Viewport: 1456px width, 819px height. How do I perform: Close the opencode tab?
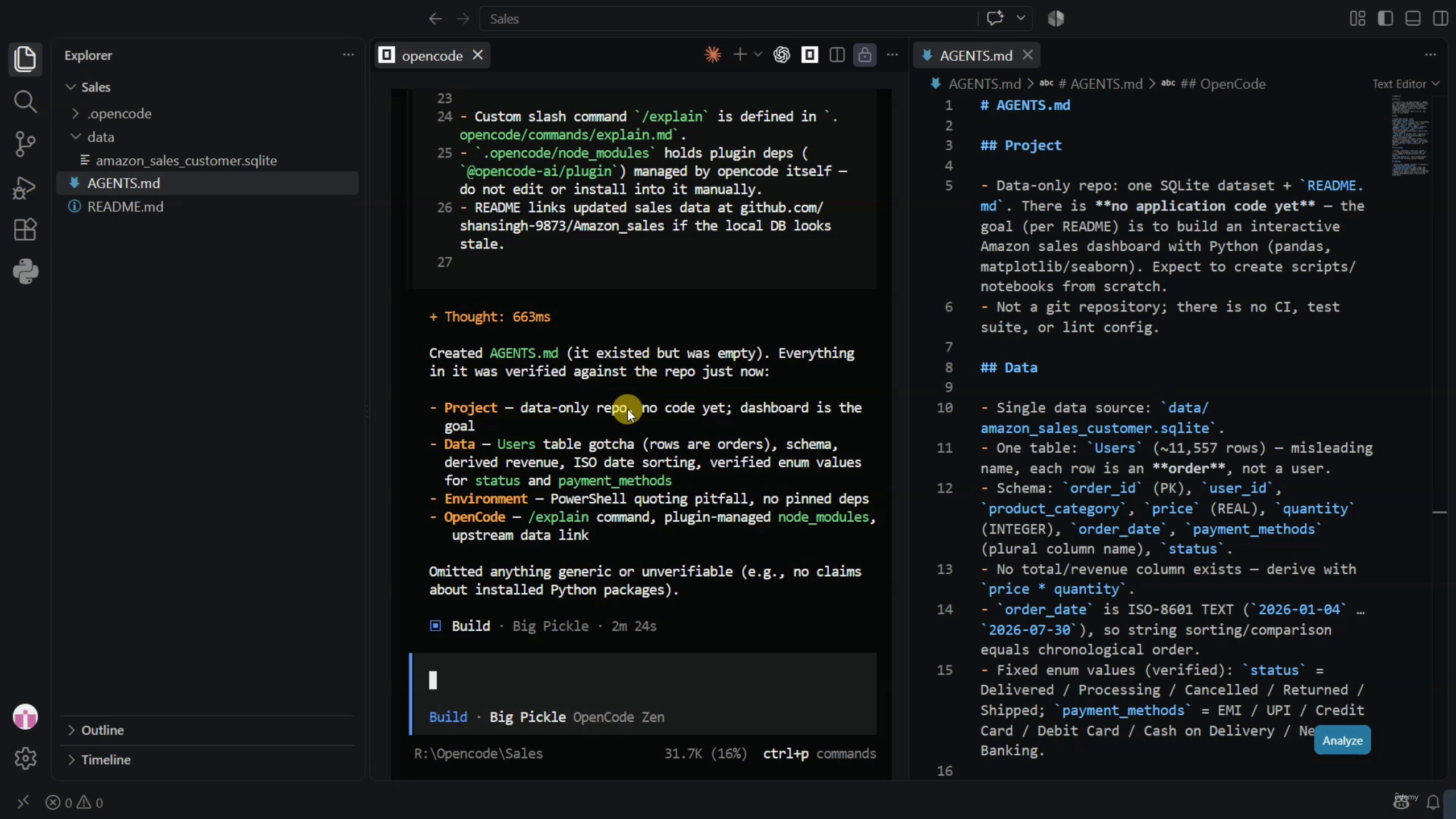[x=478, y=55]
